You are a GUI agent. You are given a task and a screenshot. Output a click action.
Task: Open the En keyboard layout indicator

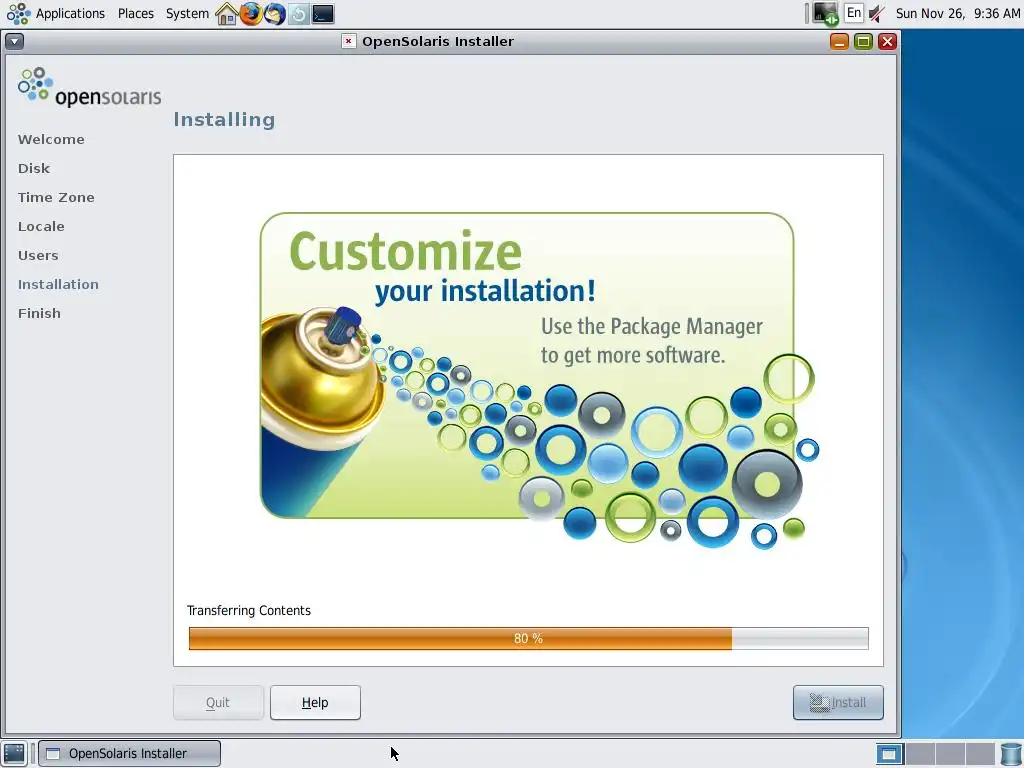click(854, 13)
